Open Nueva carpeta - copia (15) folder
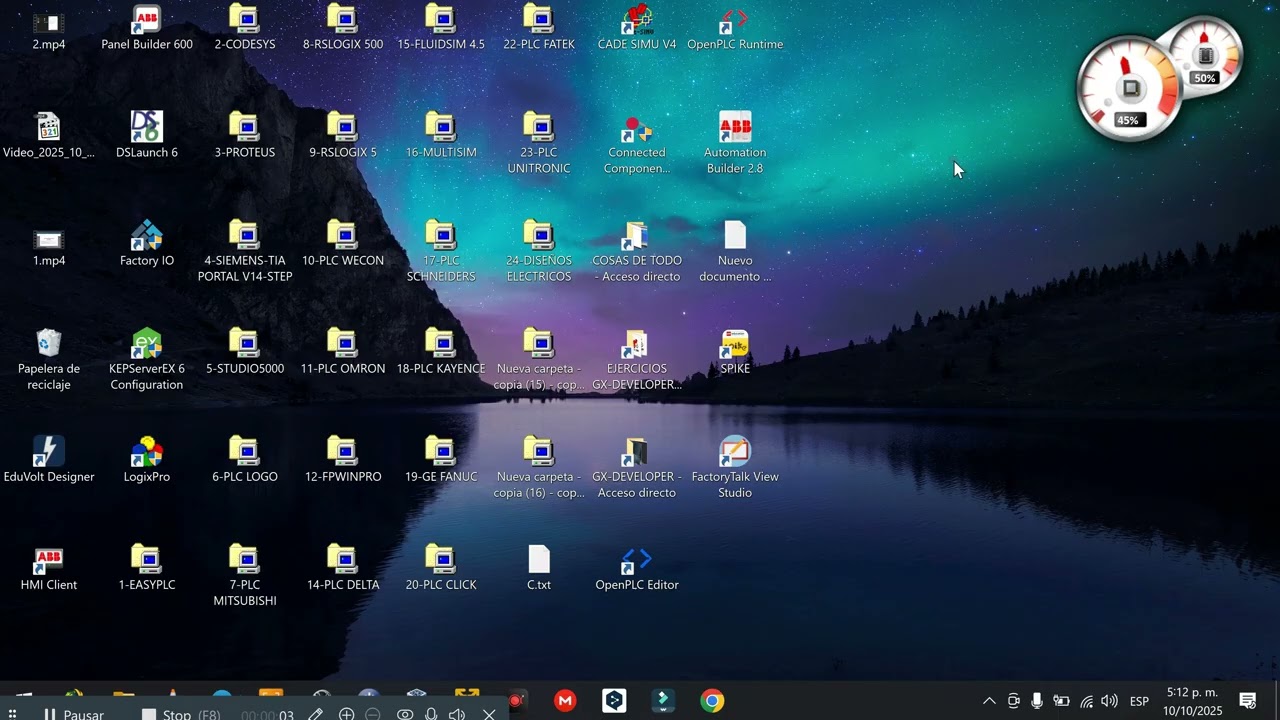 [x=539, y=360]
